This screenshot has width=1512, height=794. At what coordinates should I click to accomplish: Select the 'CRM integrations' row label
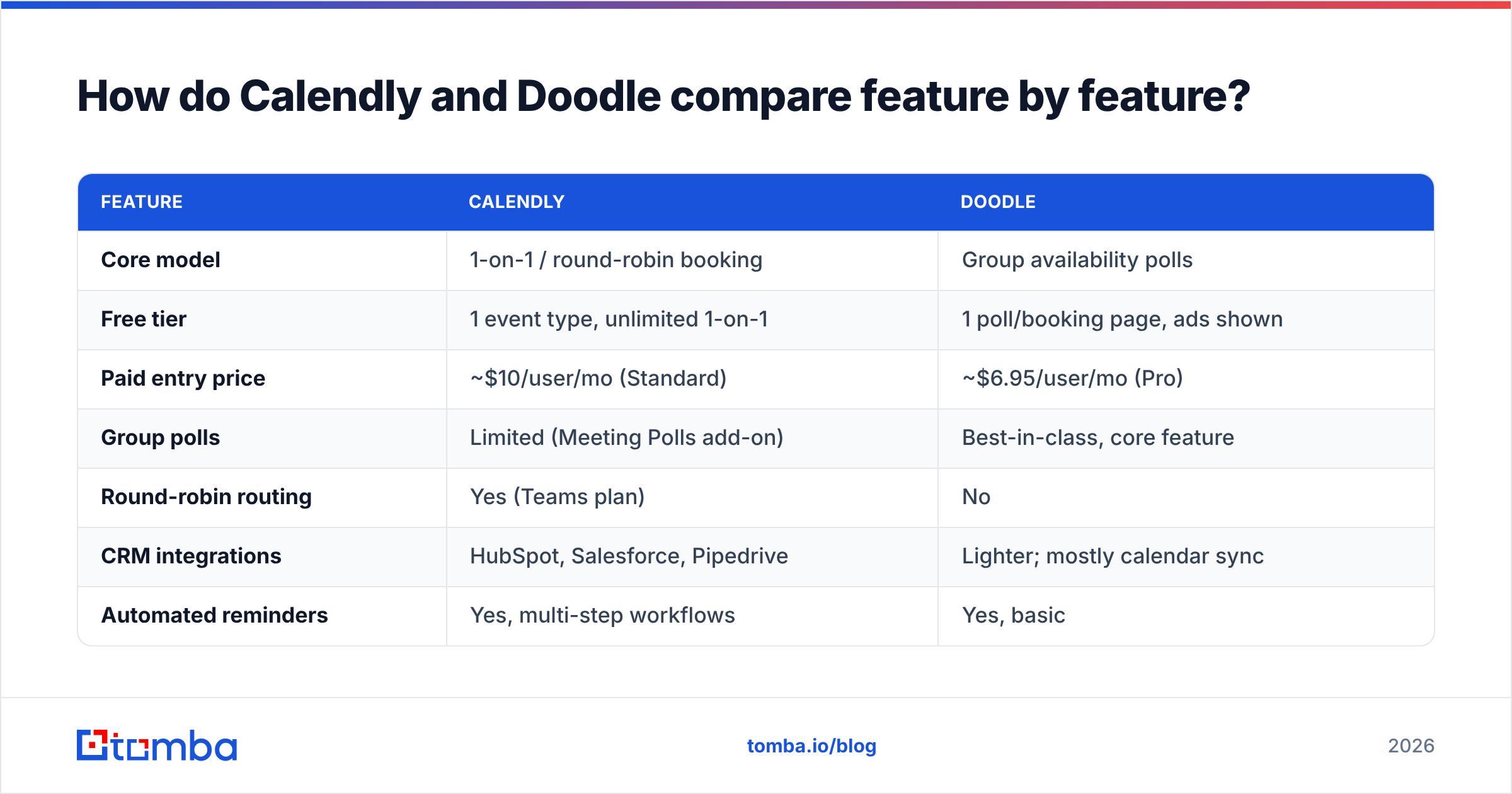[192, 556]
